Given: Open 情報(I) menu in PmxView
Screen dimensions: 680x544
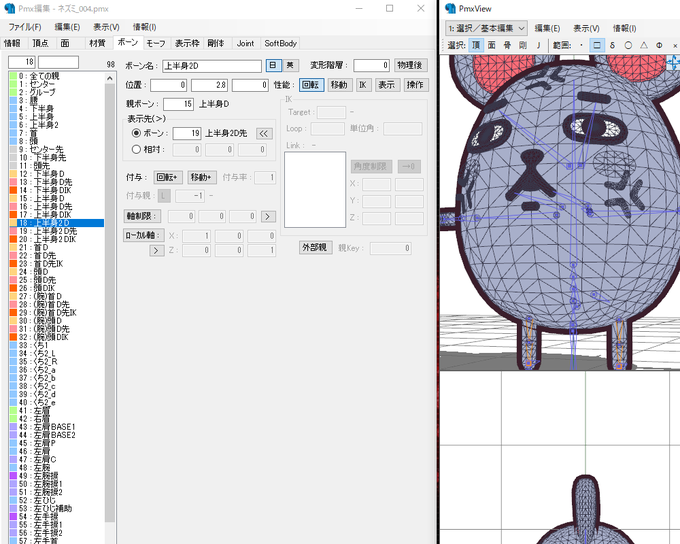Looking at the screenshot, I should pyautogui.click(x=624, y=28).
